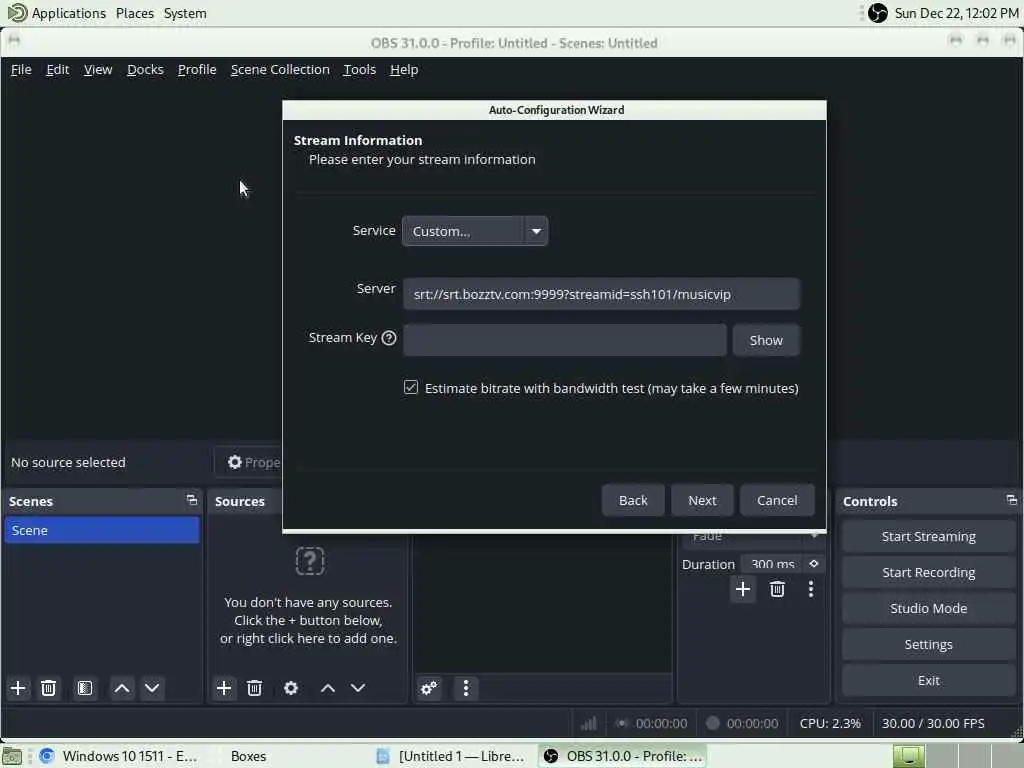Remove scene transition with trash icon
1024x768 pixels.
777,589
